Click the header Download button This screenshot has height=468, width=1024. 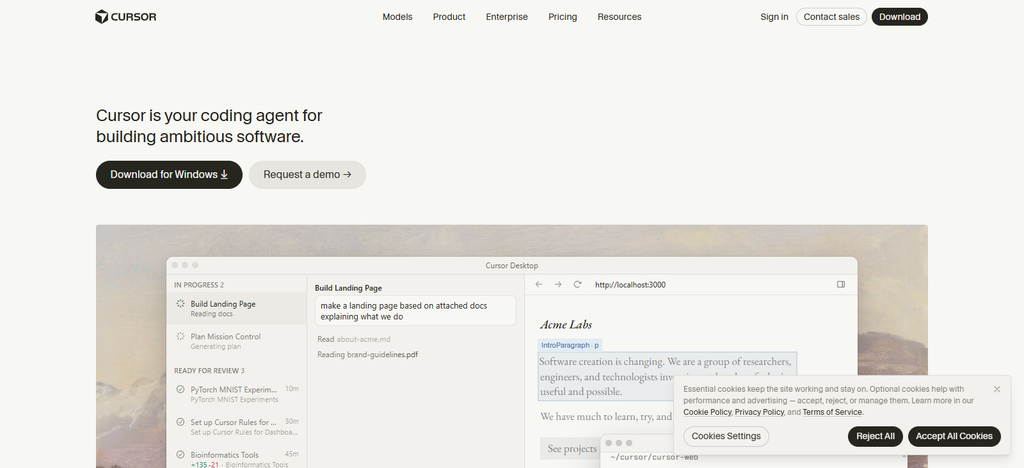pos(899,17)
